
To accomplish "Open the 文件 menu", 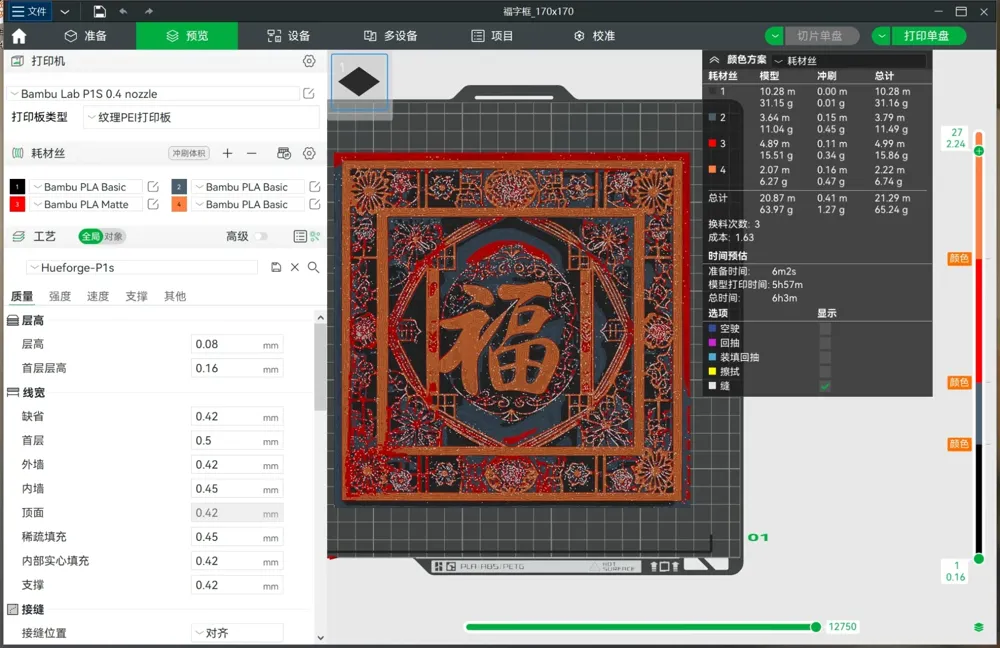I will [x=29, y=11].
